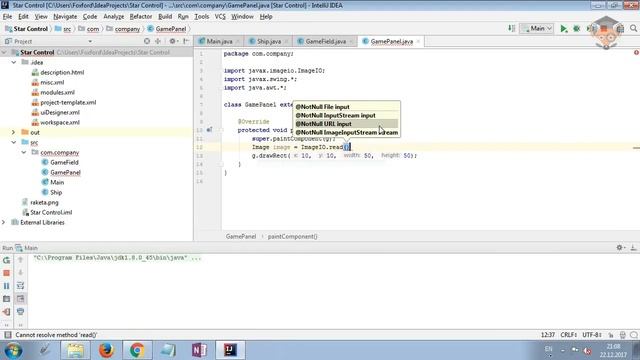Click CRLF line separator in status bar
Screen dimensions: 640x360
coord(568,335)
